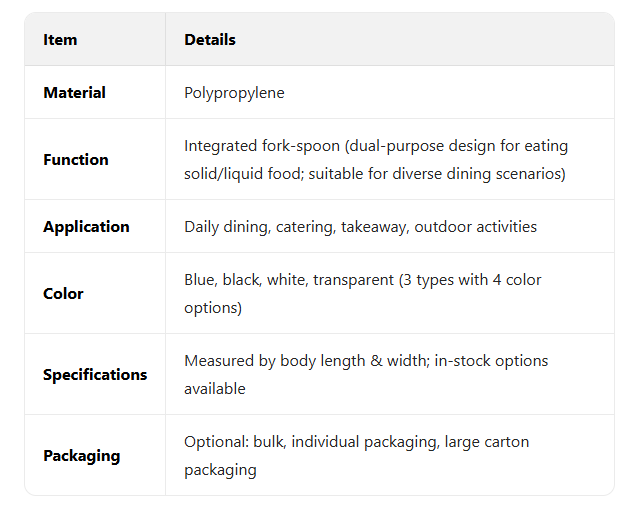640x506 pixels.
Task: Click the Item column header
Action: point(60,40)
